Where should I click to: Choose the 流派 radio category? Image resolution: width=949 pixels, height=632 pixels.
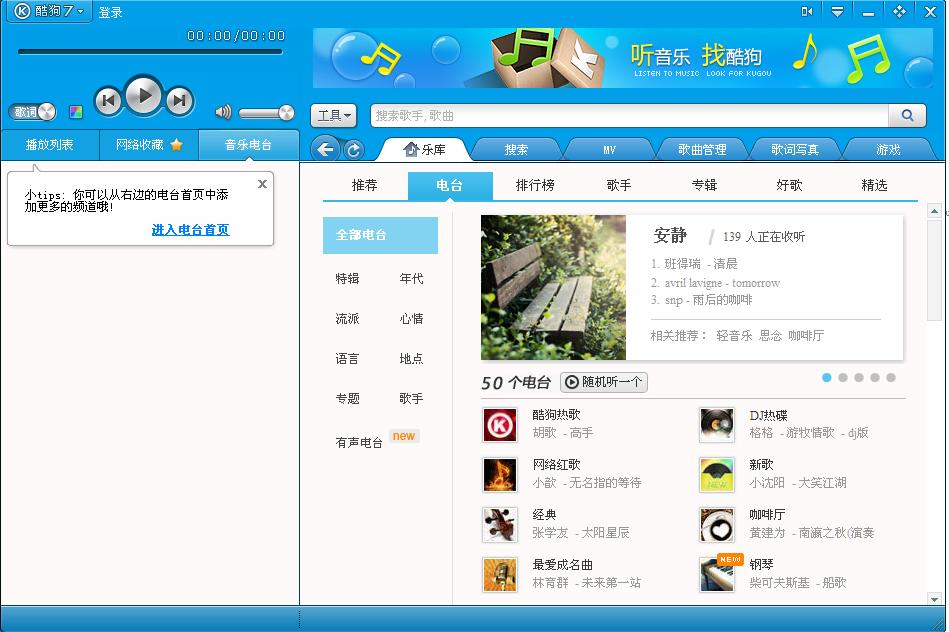pyautogui.click(x=347, y=318)
